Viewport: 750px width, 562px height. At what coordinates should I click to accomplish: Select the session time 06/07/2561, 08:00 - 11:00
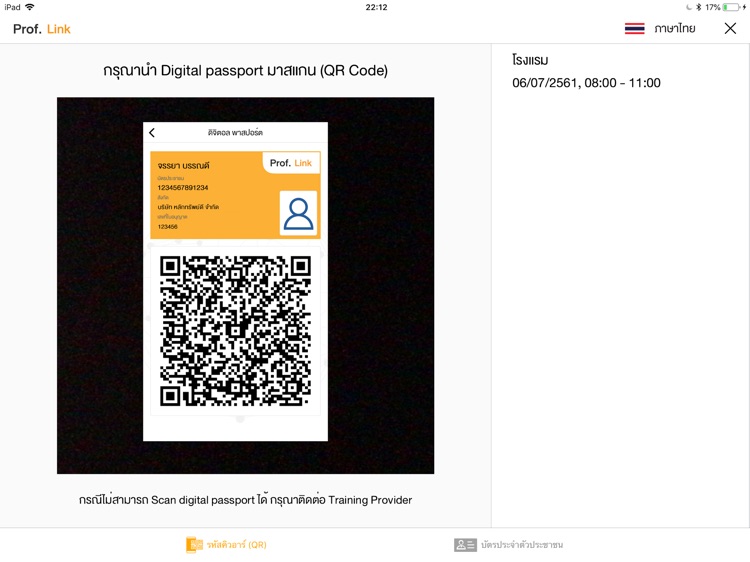586,83
